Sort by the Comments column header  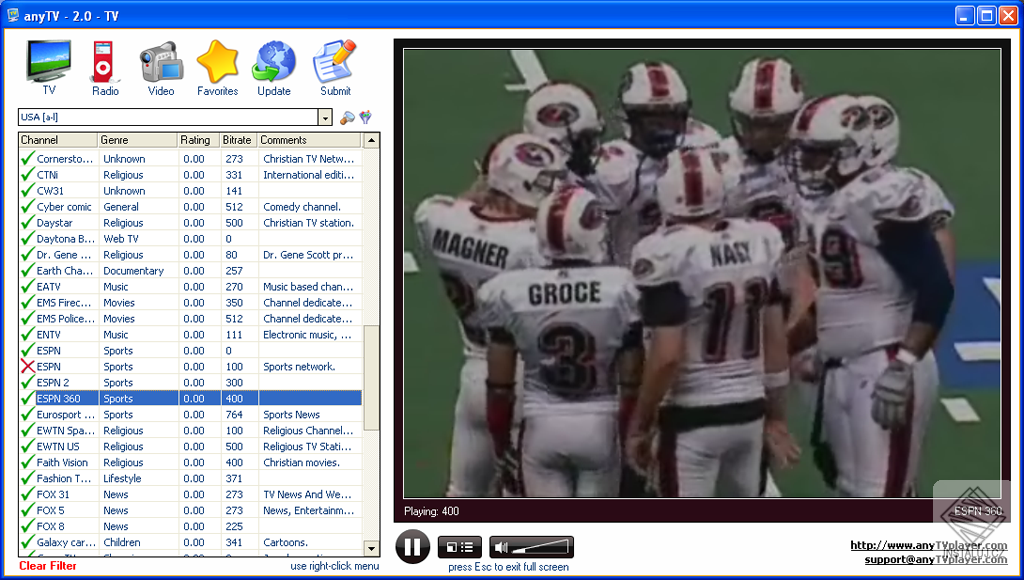(x=309, y=140)
